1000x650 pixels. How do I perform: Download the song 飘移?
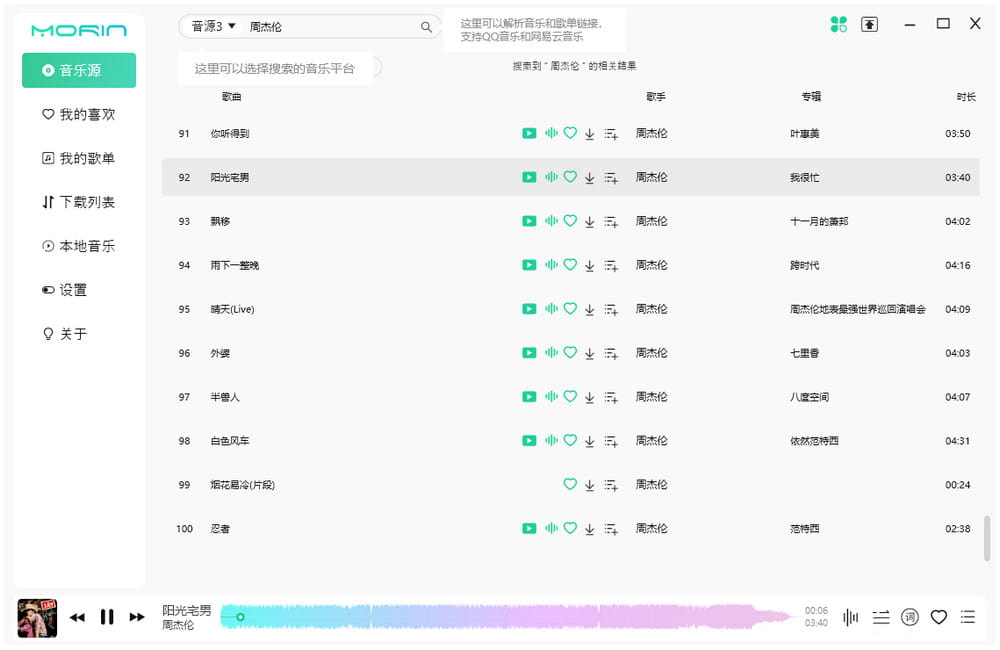[590, 221]
